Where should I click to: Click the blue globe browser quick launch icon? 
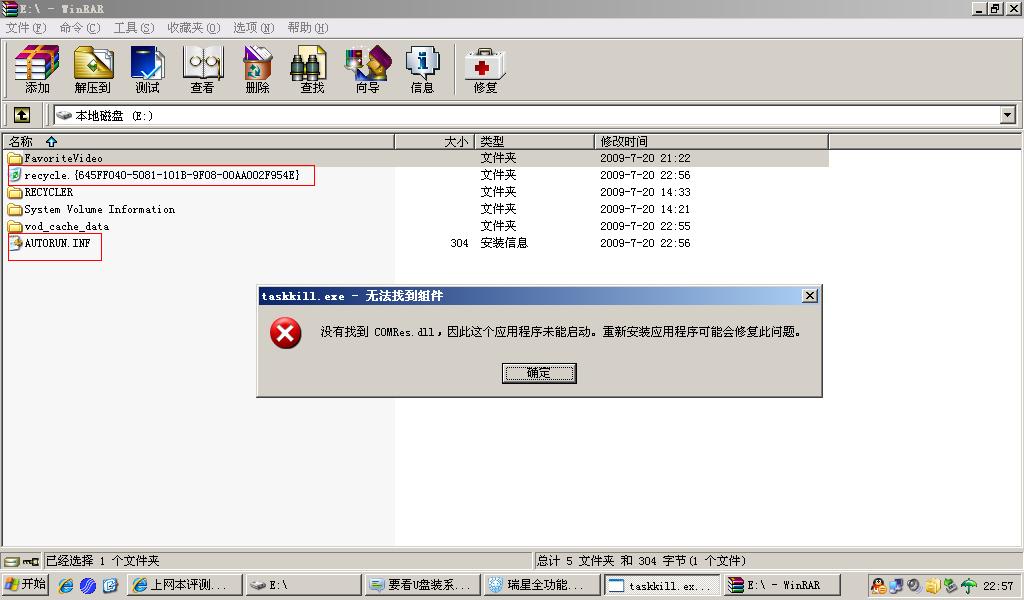coord(88,585)
